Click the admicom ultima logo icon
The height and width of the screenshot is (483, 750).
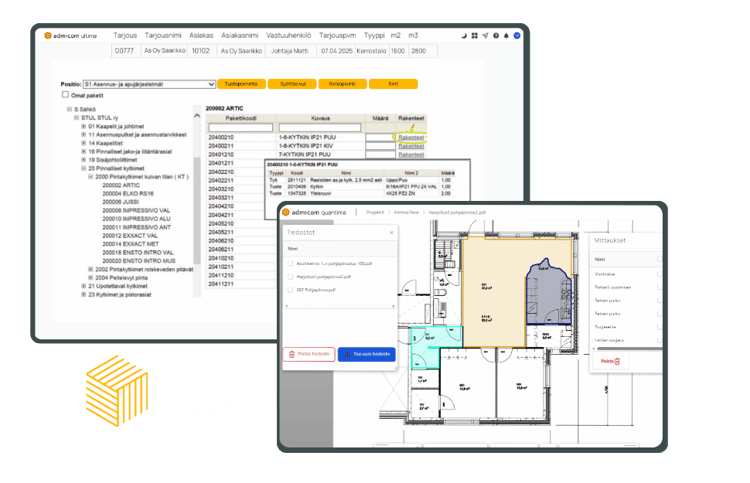(47, 35)
